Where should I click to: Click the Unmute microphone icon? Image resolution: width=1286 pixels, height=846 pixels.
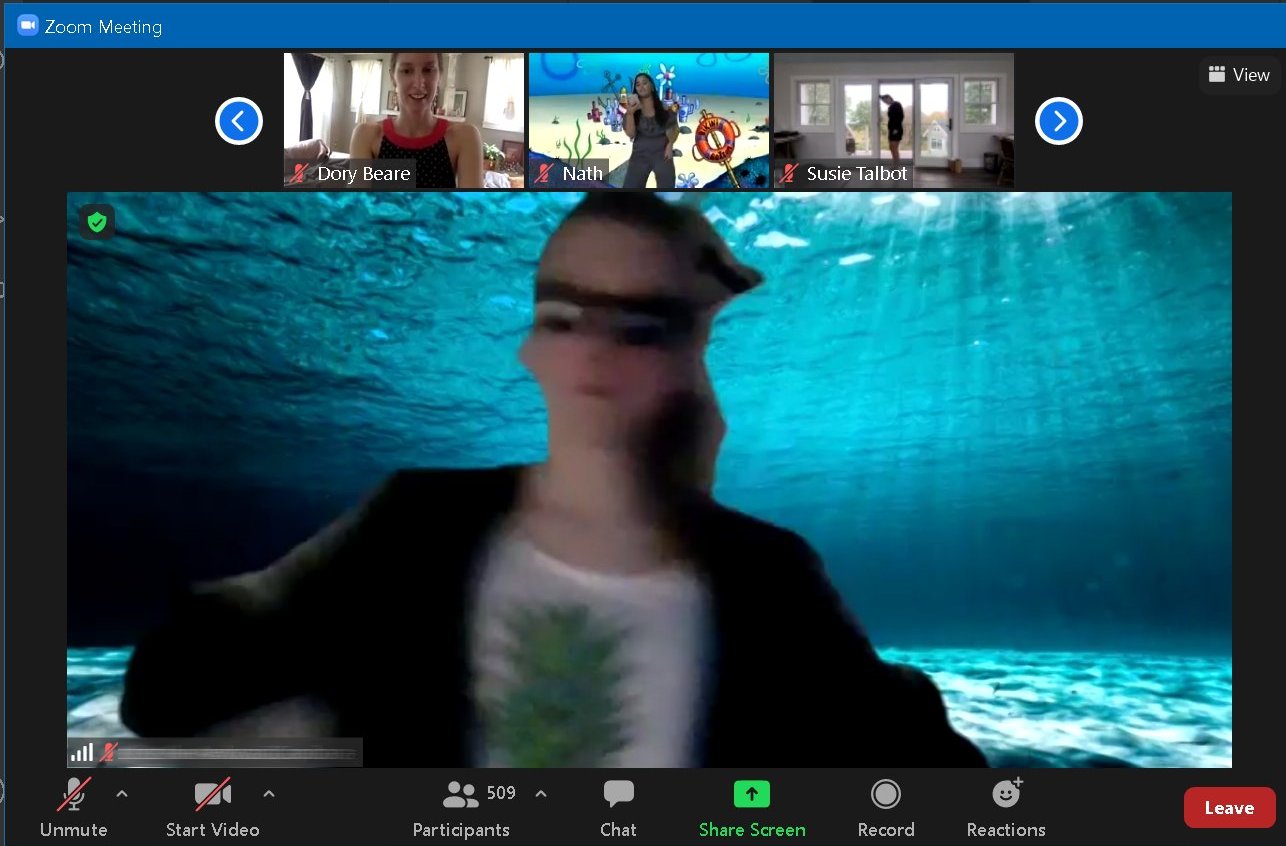(74, 795)
